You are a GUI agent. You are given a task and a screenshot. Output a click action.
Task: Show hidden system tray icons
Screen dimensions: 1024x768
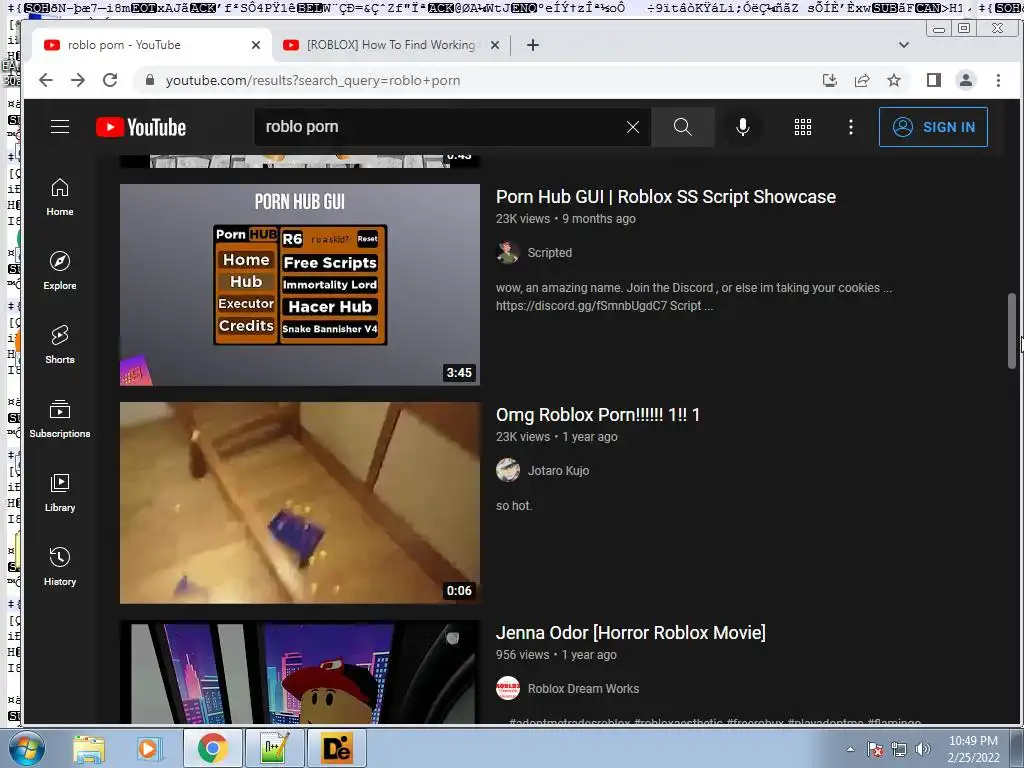tap(850, 749)
